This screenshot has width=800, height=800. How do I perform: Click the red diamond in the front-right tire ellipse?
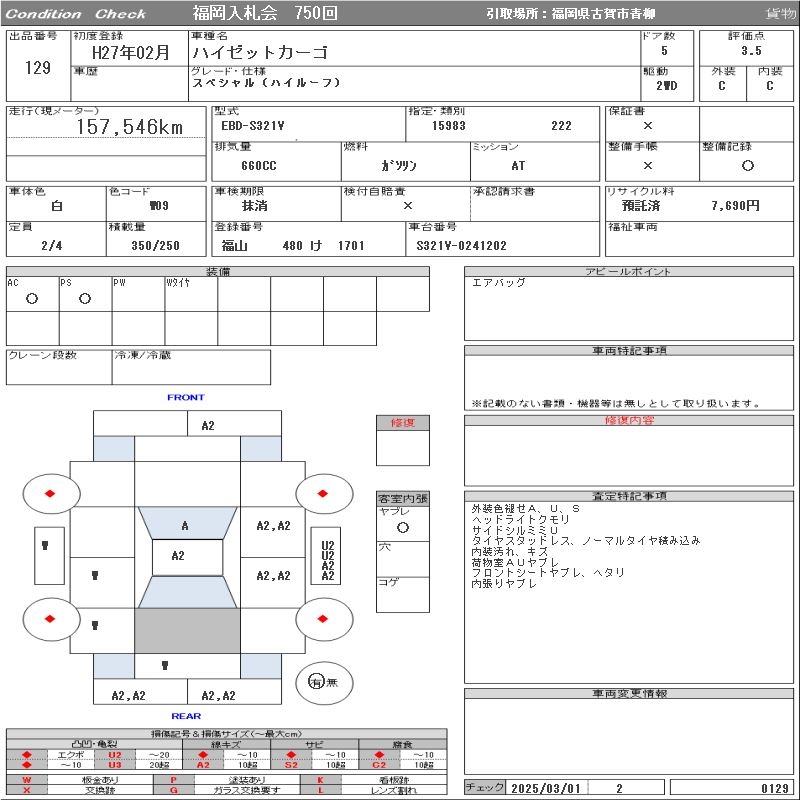(x=322, y=493)
